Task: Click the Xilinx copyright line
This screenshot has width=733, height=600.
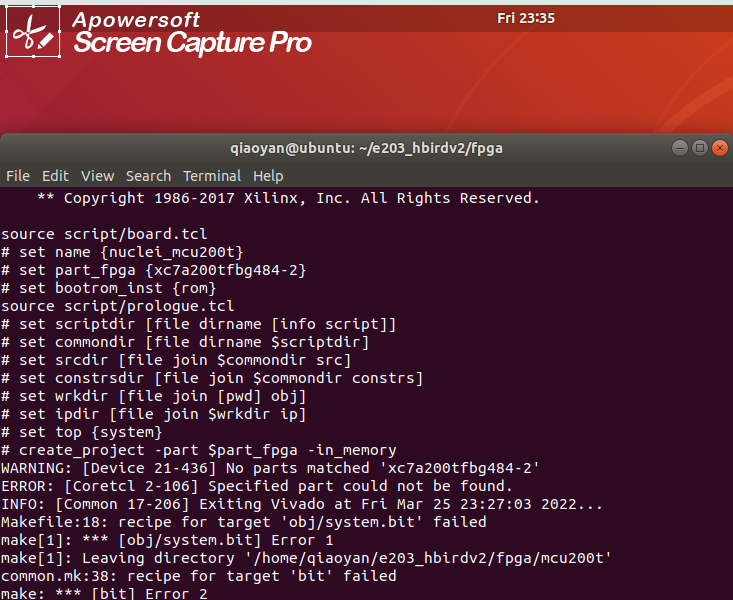Action: point(288,198)
